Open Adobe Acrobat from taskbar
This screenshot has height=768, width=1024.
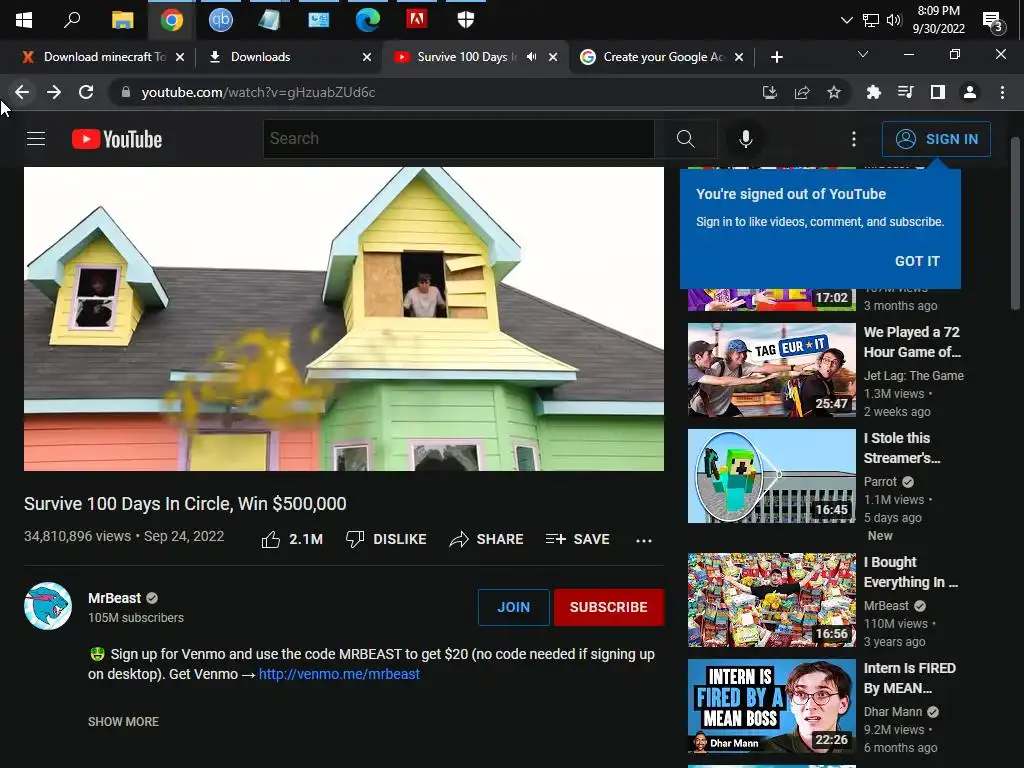pyautogui.click(x=417, y=20)
